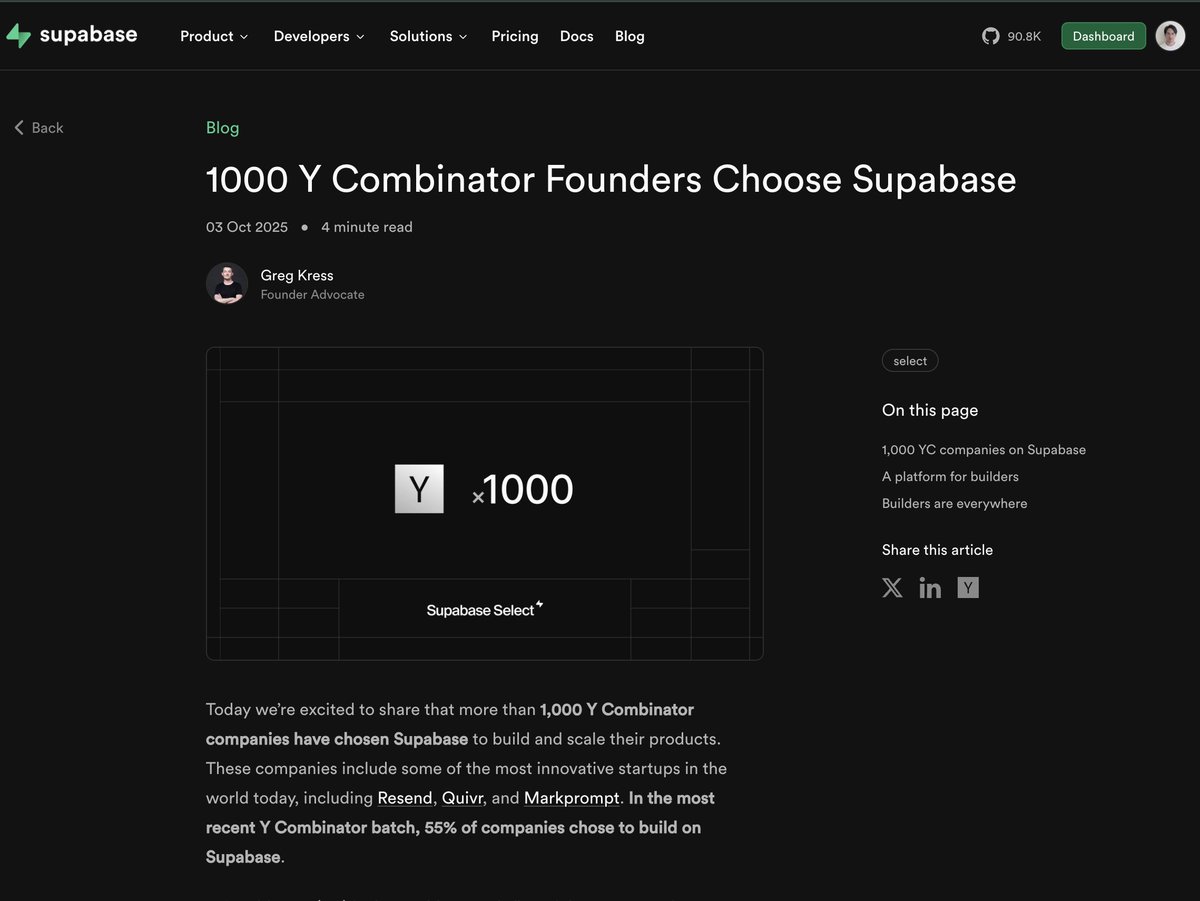Click the Greg Kress author name
Viewport: 1200px width, 901px height.
(297, 275)
